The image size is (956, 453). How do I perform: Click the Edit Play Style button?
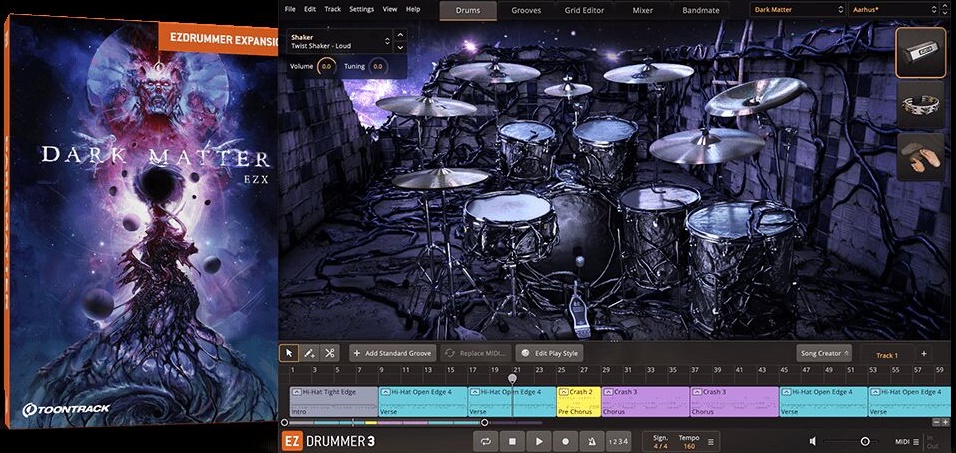click(x=550, y=353)
